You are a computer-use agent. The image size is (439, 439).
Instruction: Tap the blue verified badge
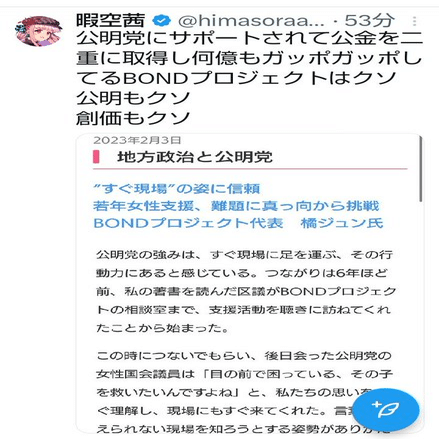pyautogui.click(x=161, y=21)
